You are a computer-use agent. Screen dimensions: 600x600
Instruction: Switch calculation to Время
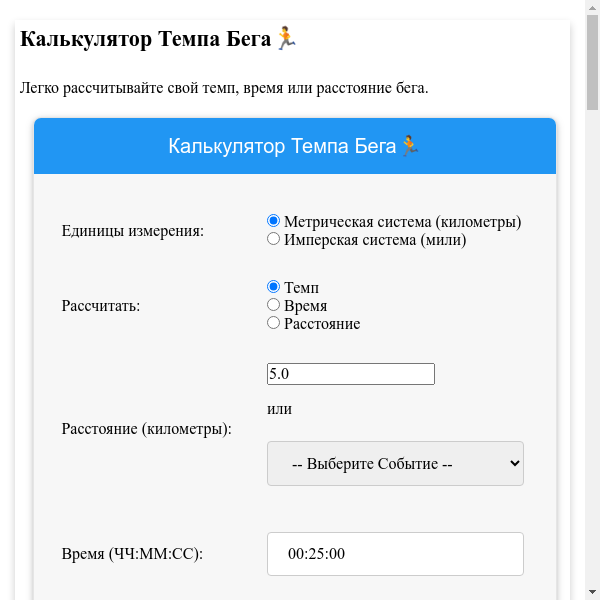point(273,305)
